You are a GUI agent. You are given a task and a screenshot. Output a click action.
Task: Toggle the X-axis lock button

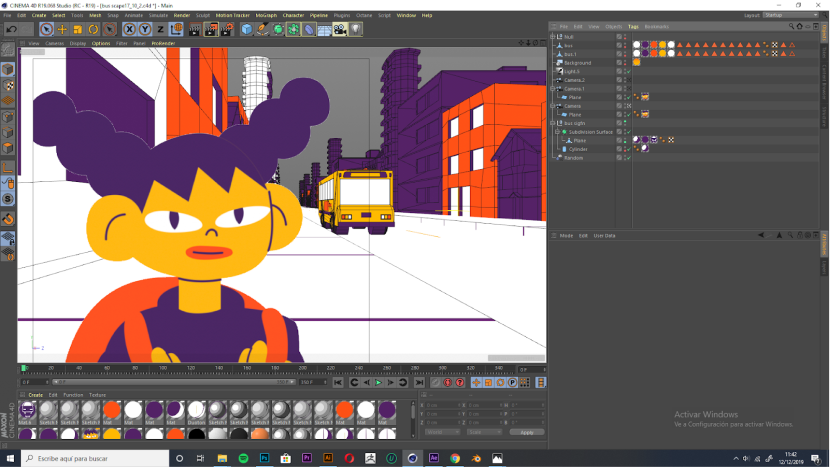tap(129, 30)
